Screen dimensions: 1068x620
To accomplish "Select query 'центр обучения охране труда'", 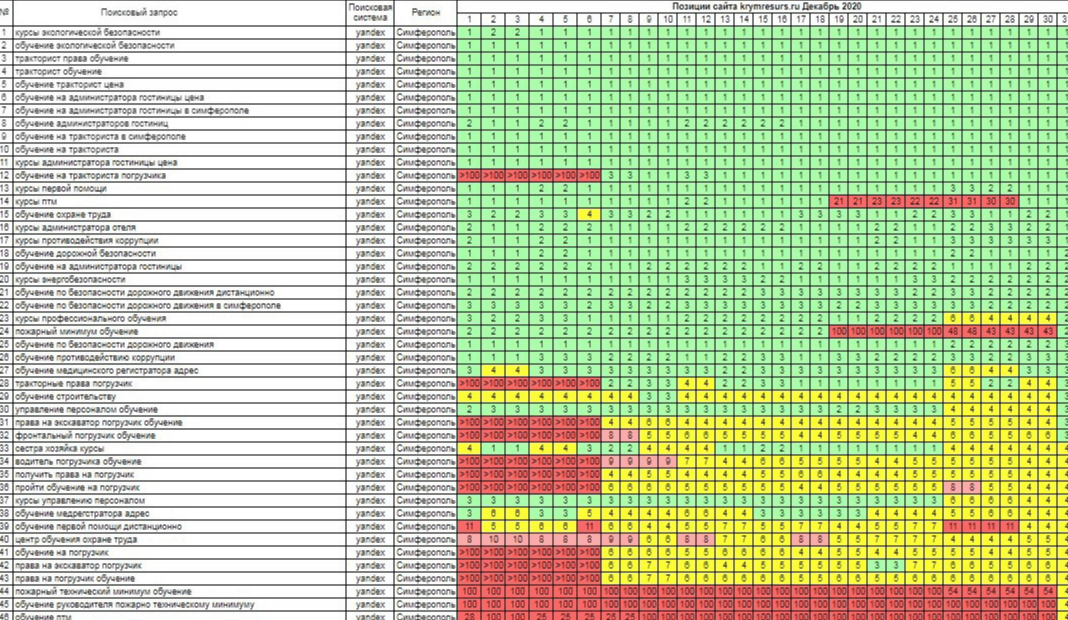I will tap(76, 539).
